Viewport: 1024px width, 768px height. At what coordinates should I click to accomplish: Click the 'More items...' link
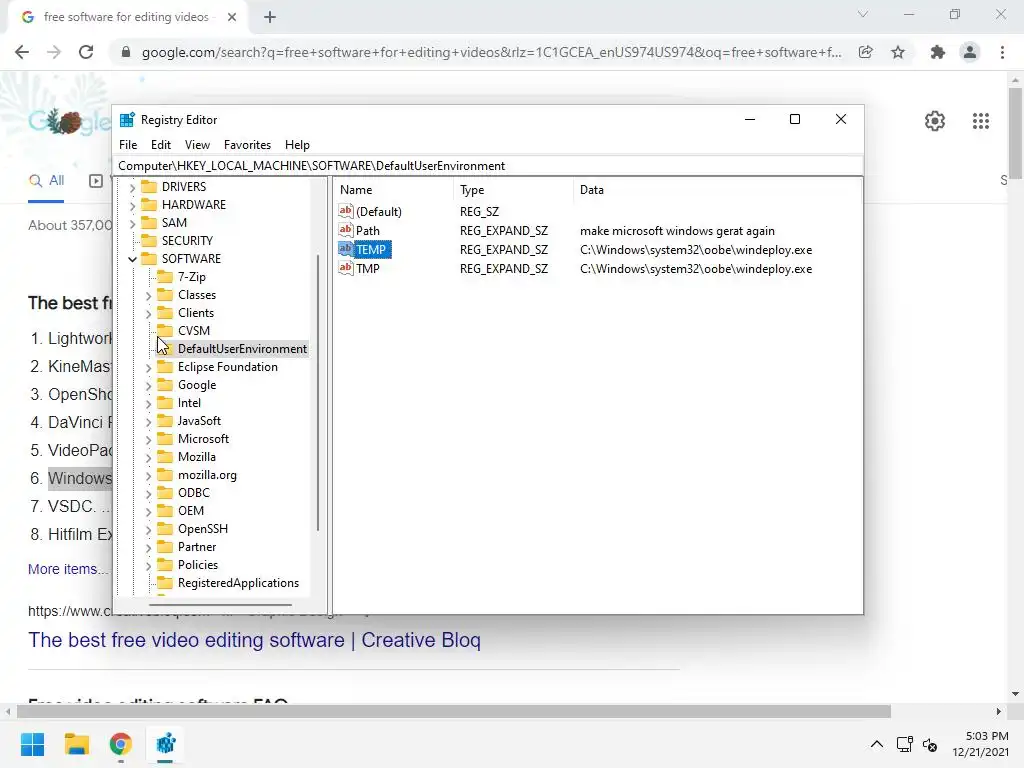coord(67,569)
